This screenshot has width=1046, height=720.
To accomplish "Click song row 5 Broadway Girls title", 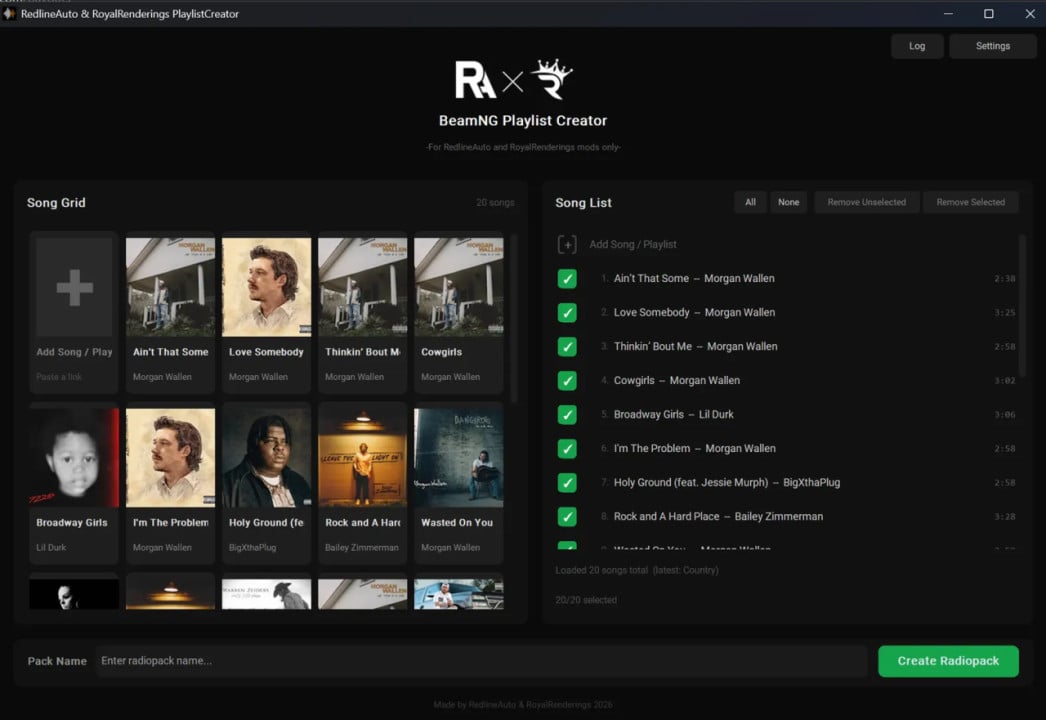I will 673,414.
